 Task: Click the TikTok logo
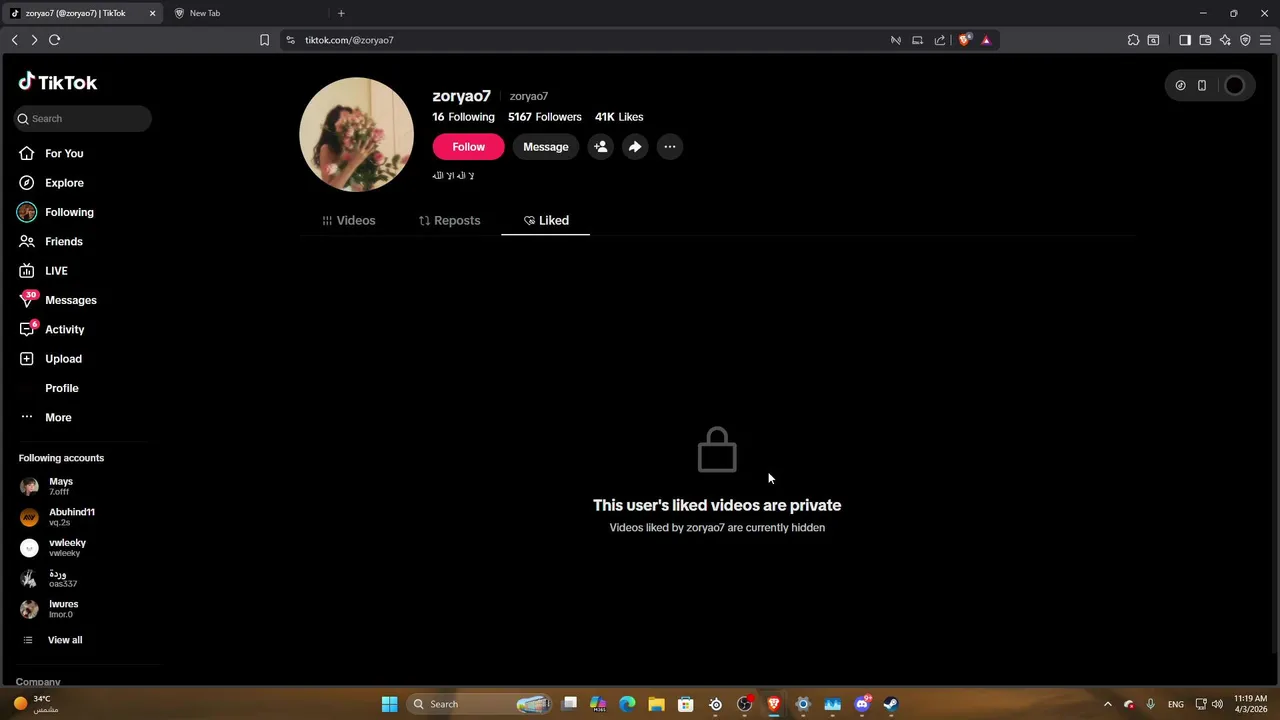tap(57, 82)
